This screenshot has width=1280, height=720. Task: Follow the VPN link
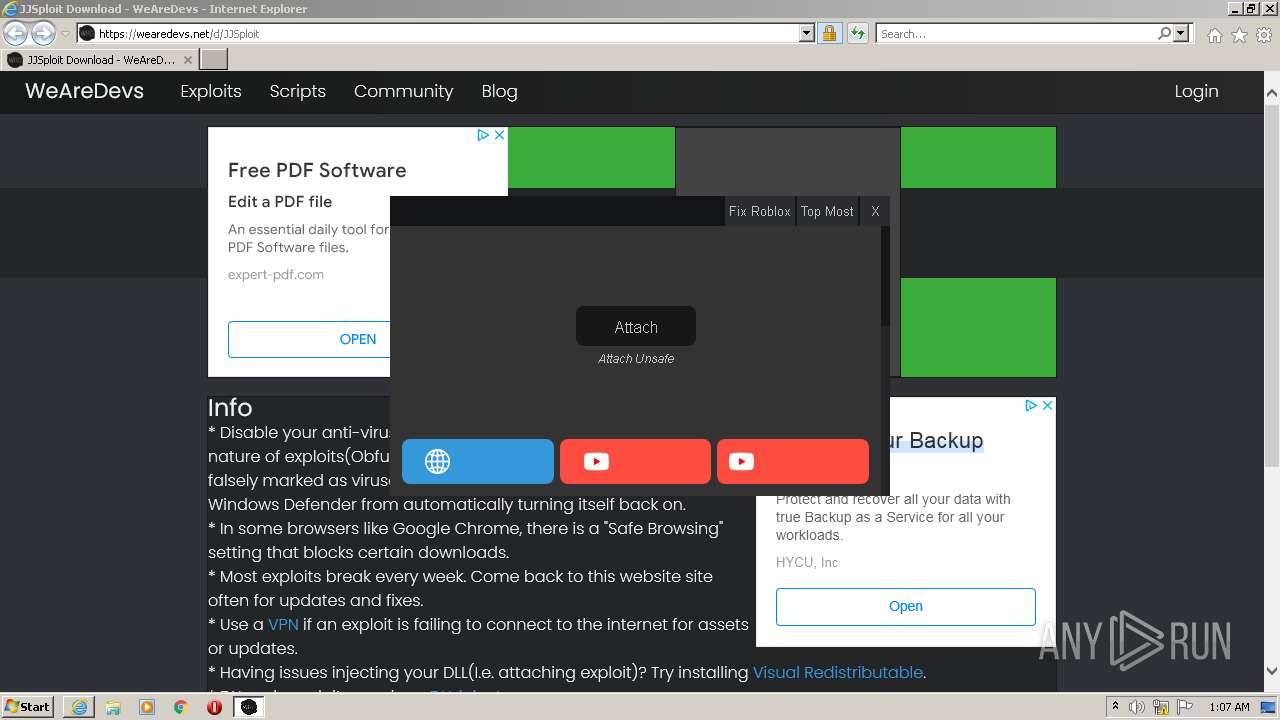point(283,624)
